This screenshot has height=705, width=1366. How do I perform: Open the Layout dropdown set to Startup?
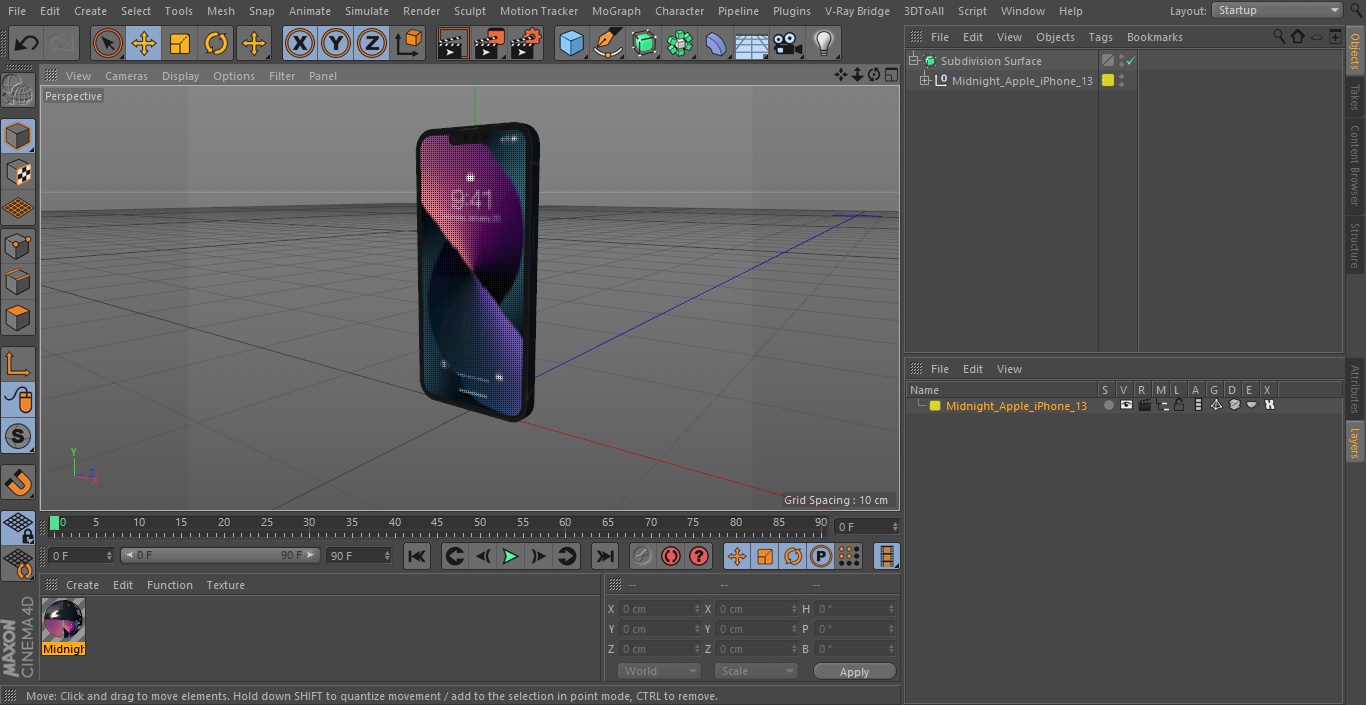pos(1278,10)
